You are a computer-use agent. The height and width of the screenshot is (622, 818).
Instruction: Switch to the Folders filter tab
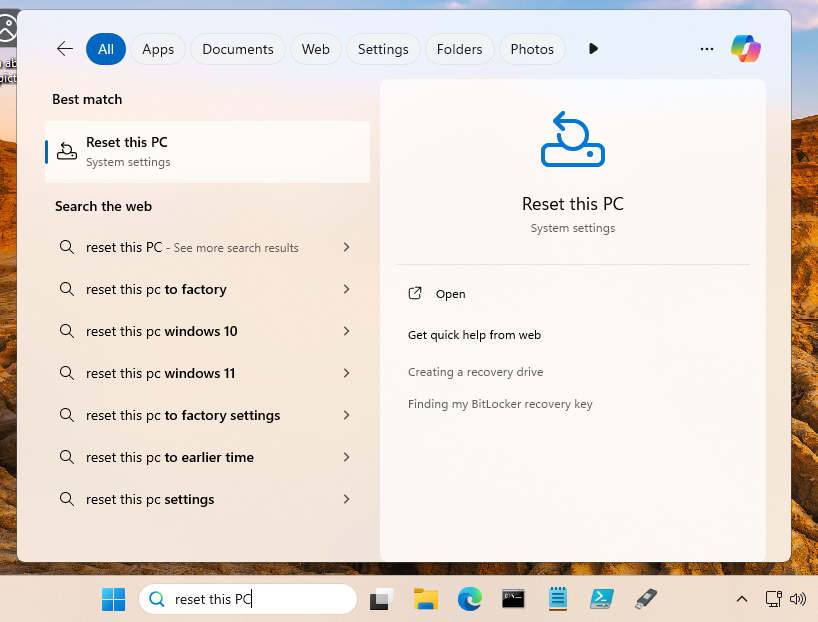[460, 49]
